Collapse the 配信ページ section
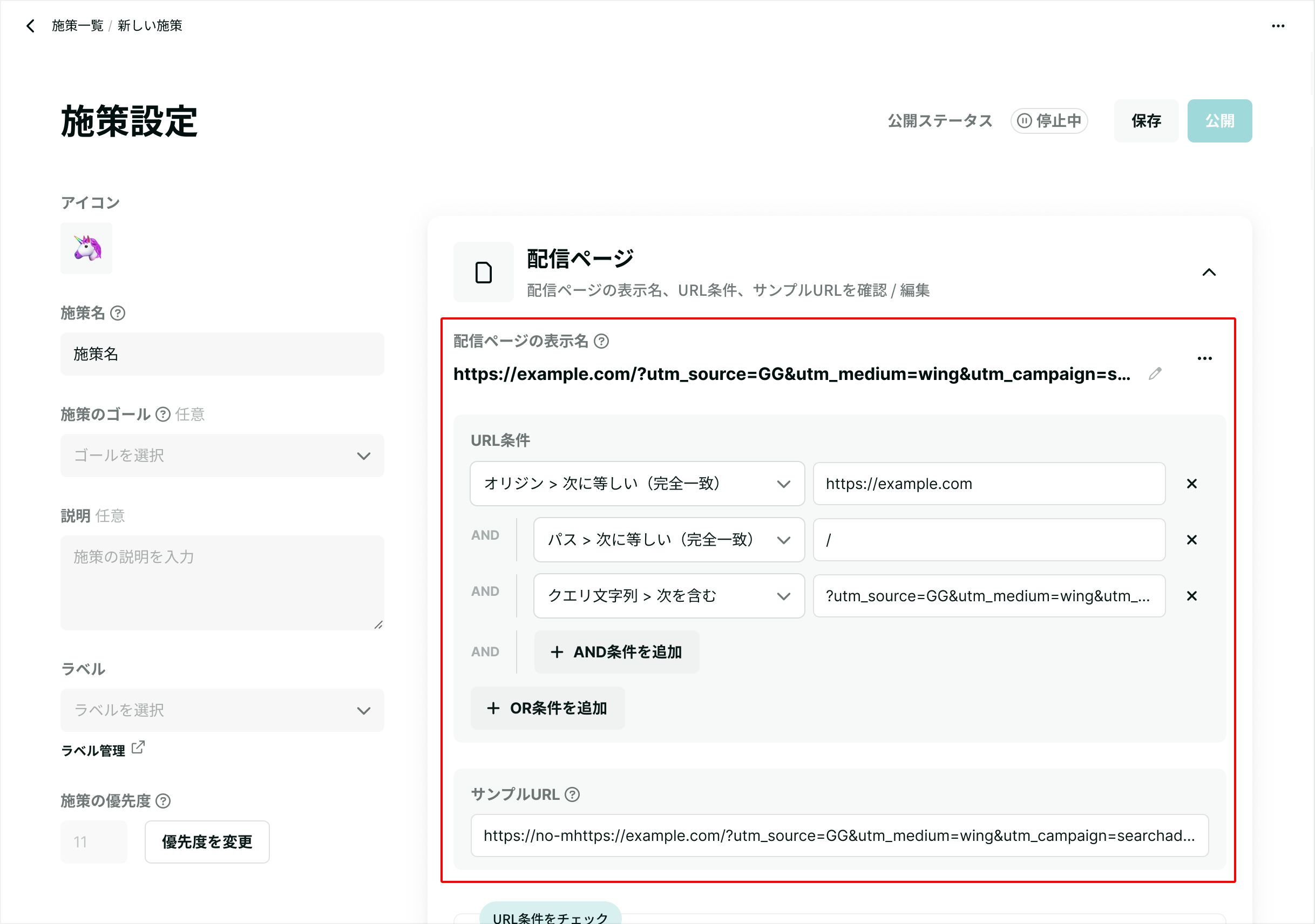 tap(1209, 273)
